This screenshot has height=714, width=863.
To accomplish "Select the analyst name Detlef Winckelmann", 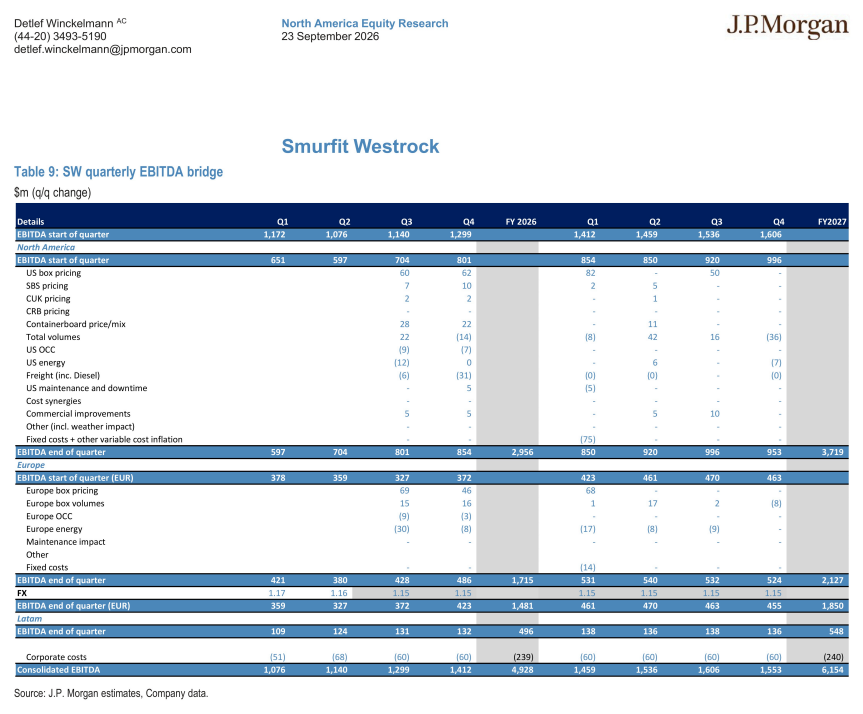I will (64, 23).
